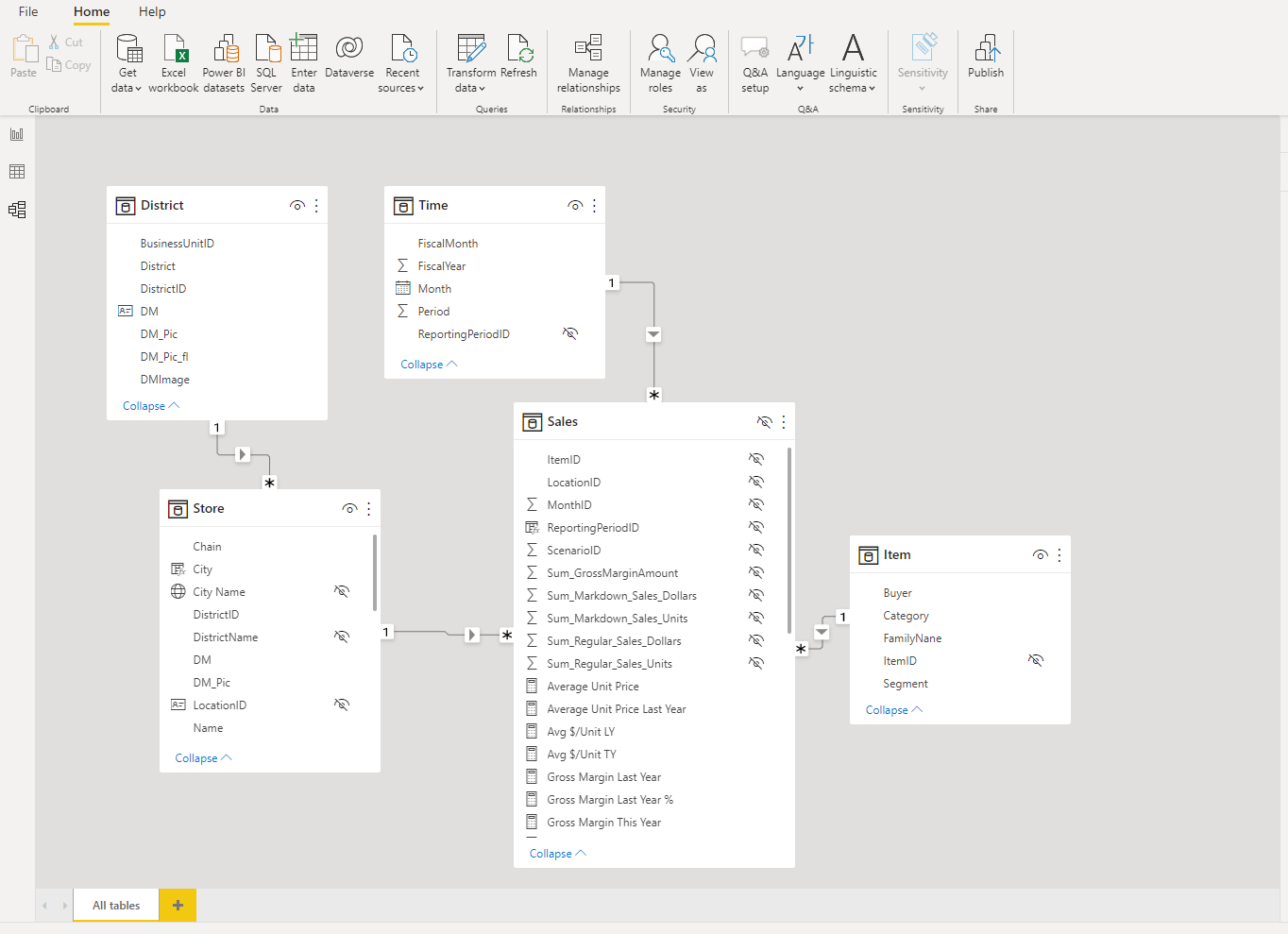Collapse the Item table fields
The width and height of the screenshot is (1288, 934).
pyautogui.click(x=893, y=710)
